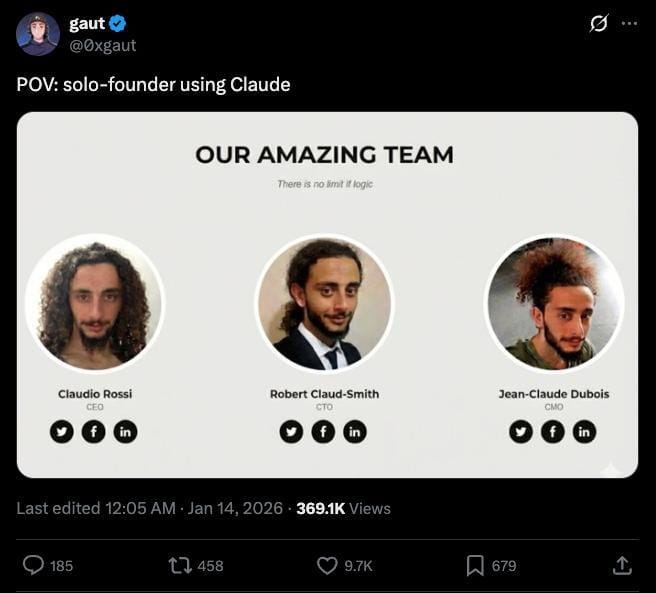Open Jean-Claude Dubois's LinkedIn icon
Image resolution: width=656 pixels, height=593 pixels.
584,431
